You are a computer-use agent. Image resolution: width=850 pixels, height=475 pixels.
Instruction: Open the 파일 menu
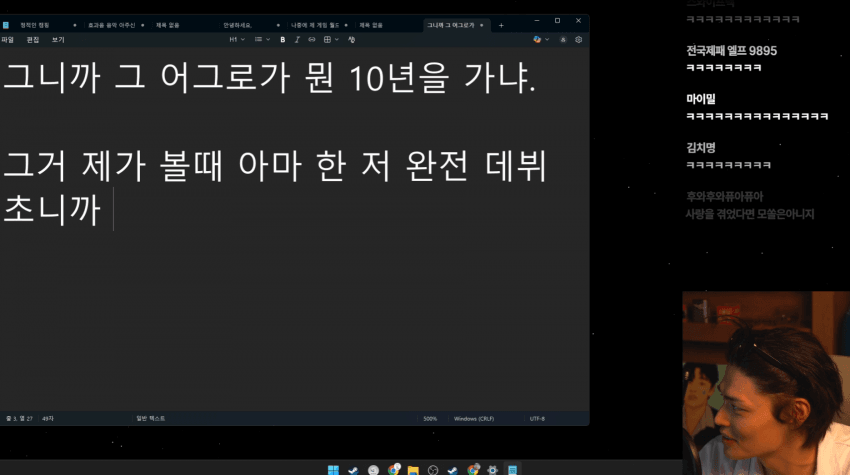[8, 39]
